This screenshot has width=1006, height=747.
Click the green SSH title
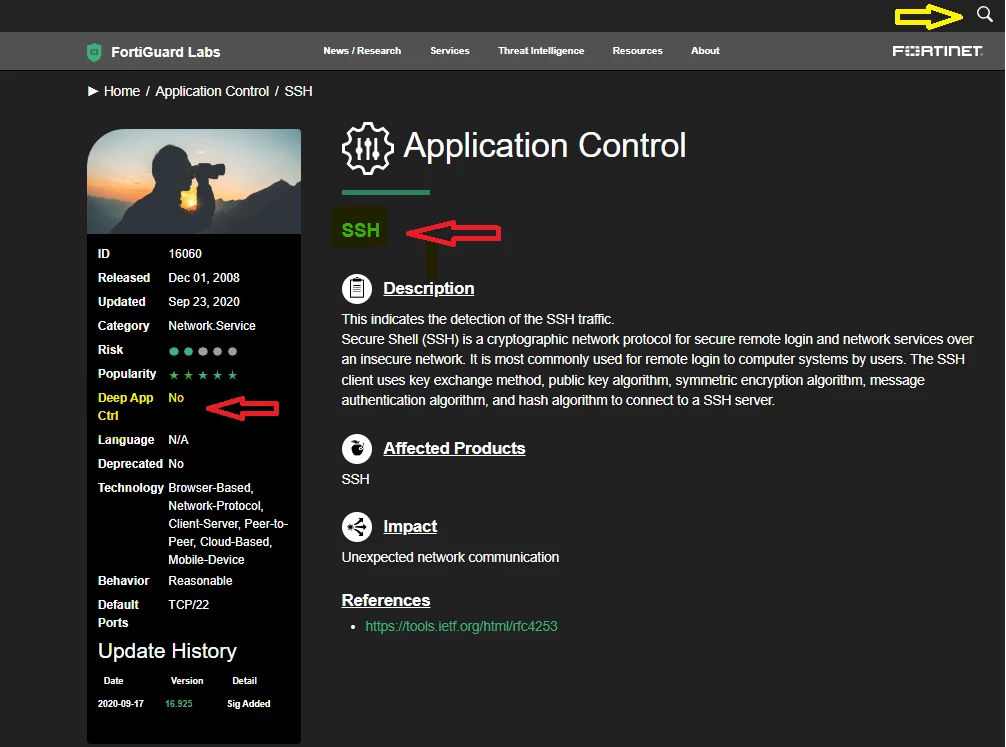(x=361, y=230)
